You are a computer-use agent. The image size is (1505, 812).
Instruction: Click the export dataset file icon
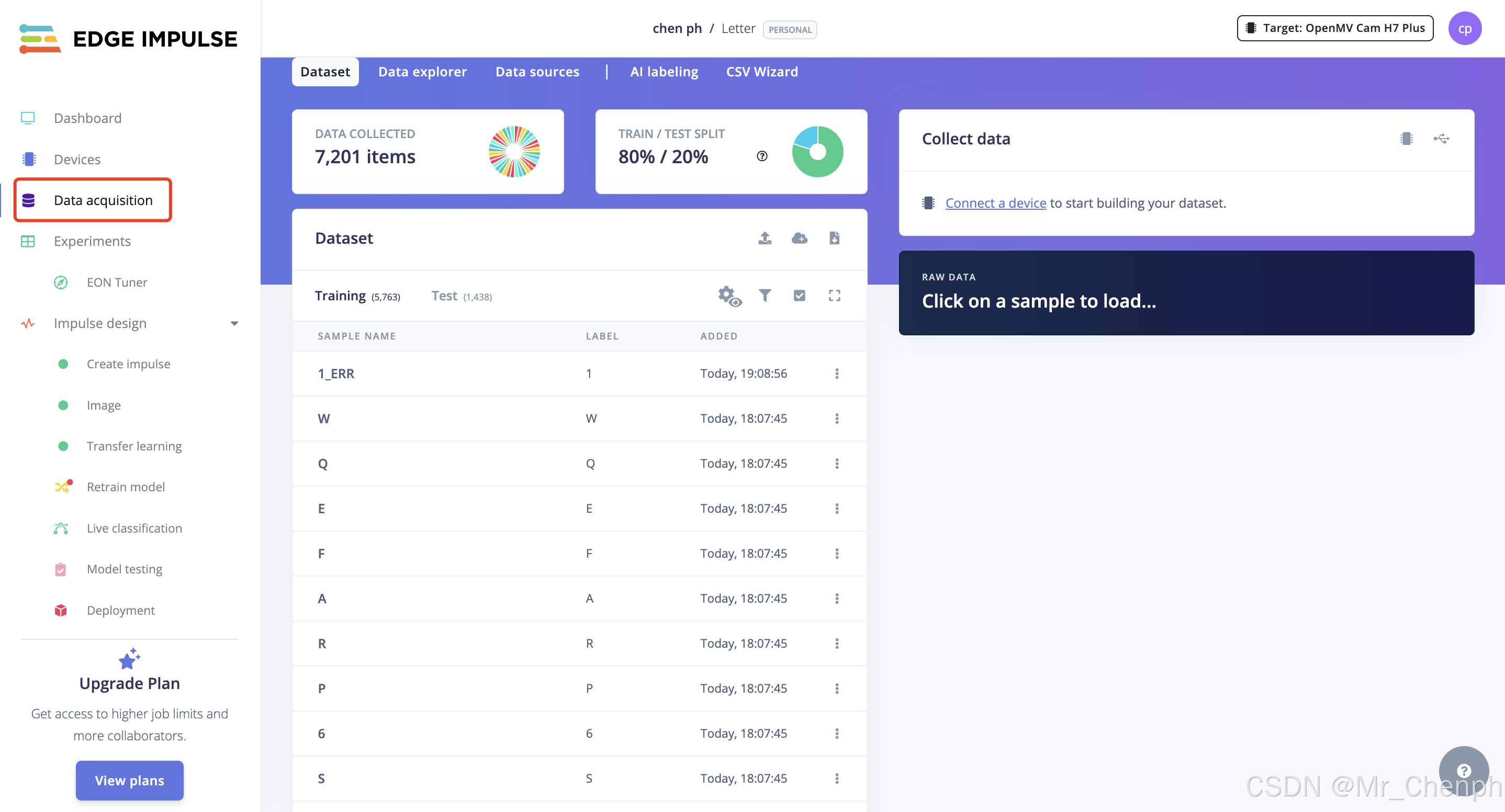tap(834, 238)
